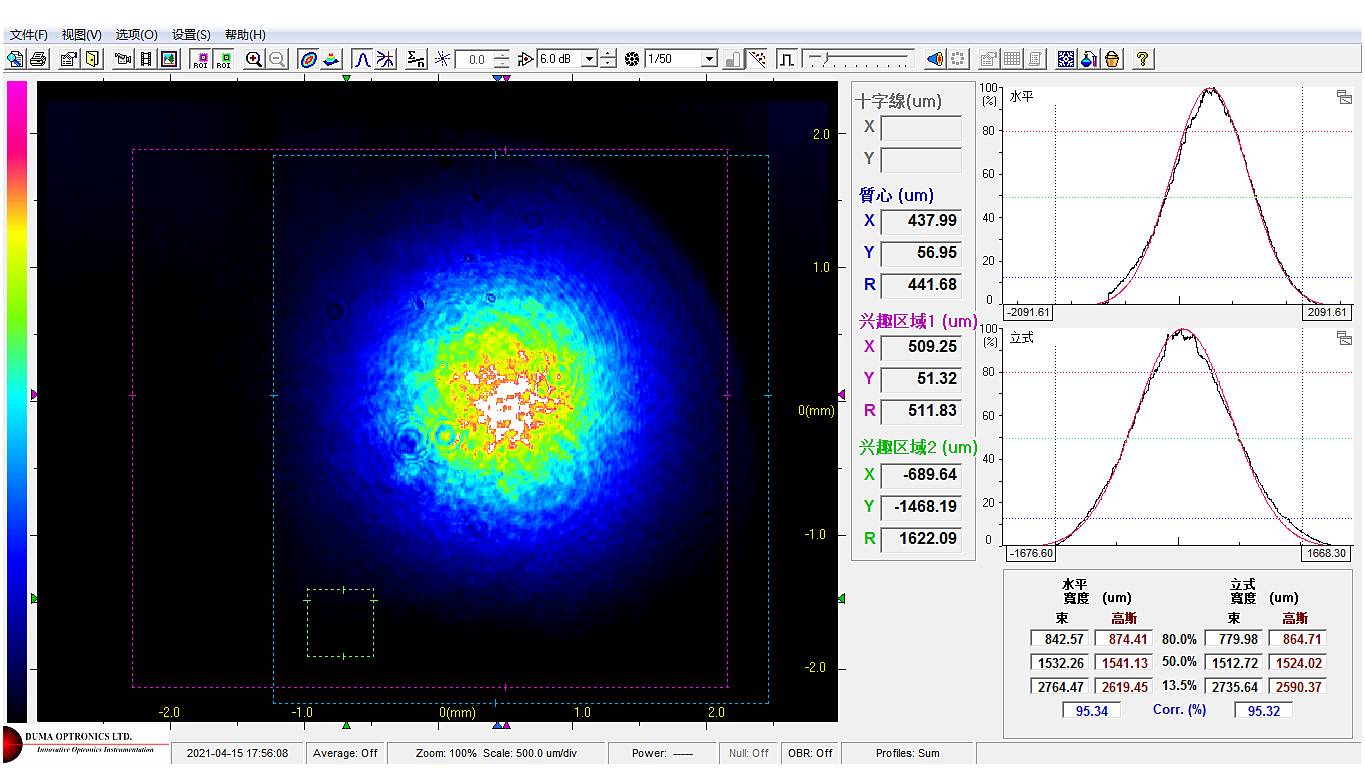
Task: Expand the horizontal profile graph window
Action: (x=1344, y=97)
